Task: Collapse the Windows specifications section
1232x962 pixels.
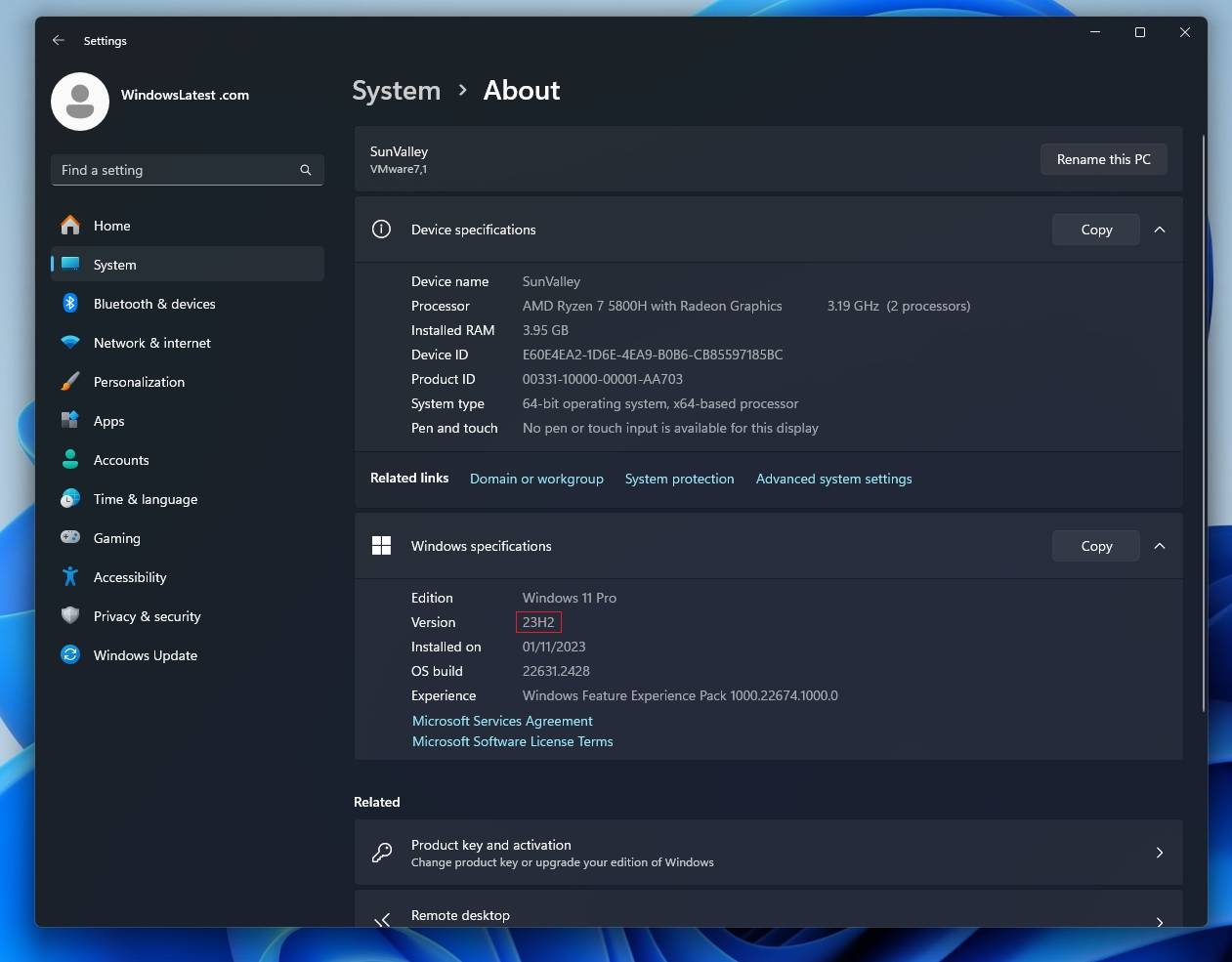Action: 1160,546
